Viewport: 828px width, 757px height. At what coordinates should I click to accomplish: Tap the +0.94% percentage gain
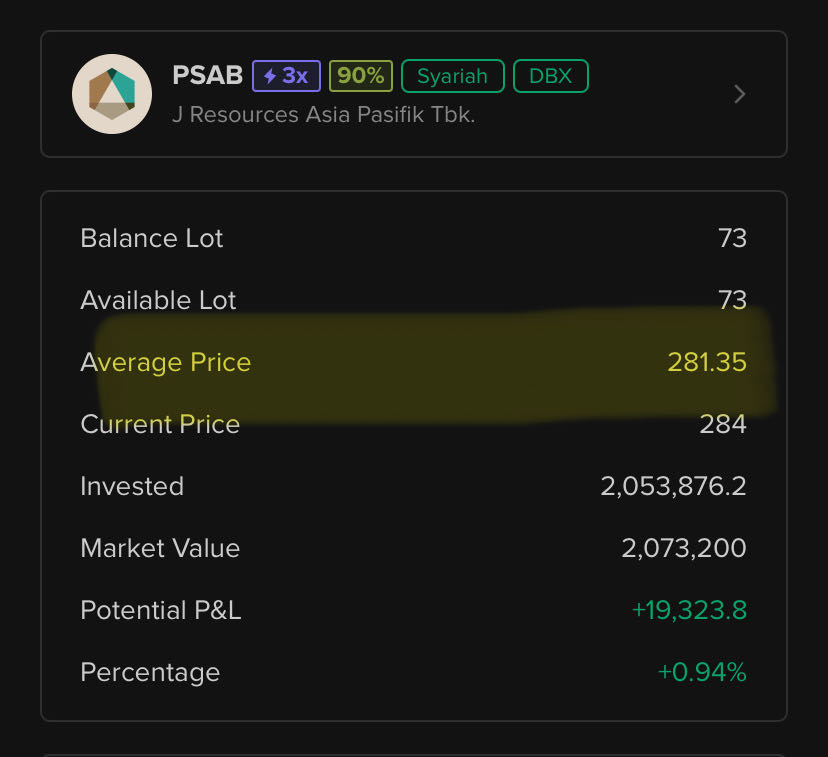click(x=702, y=672)
